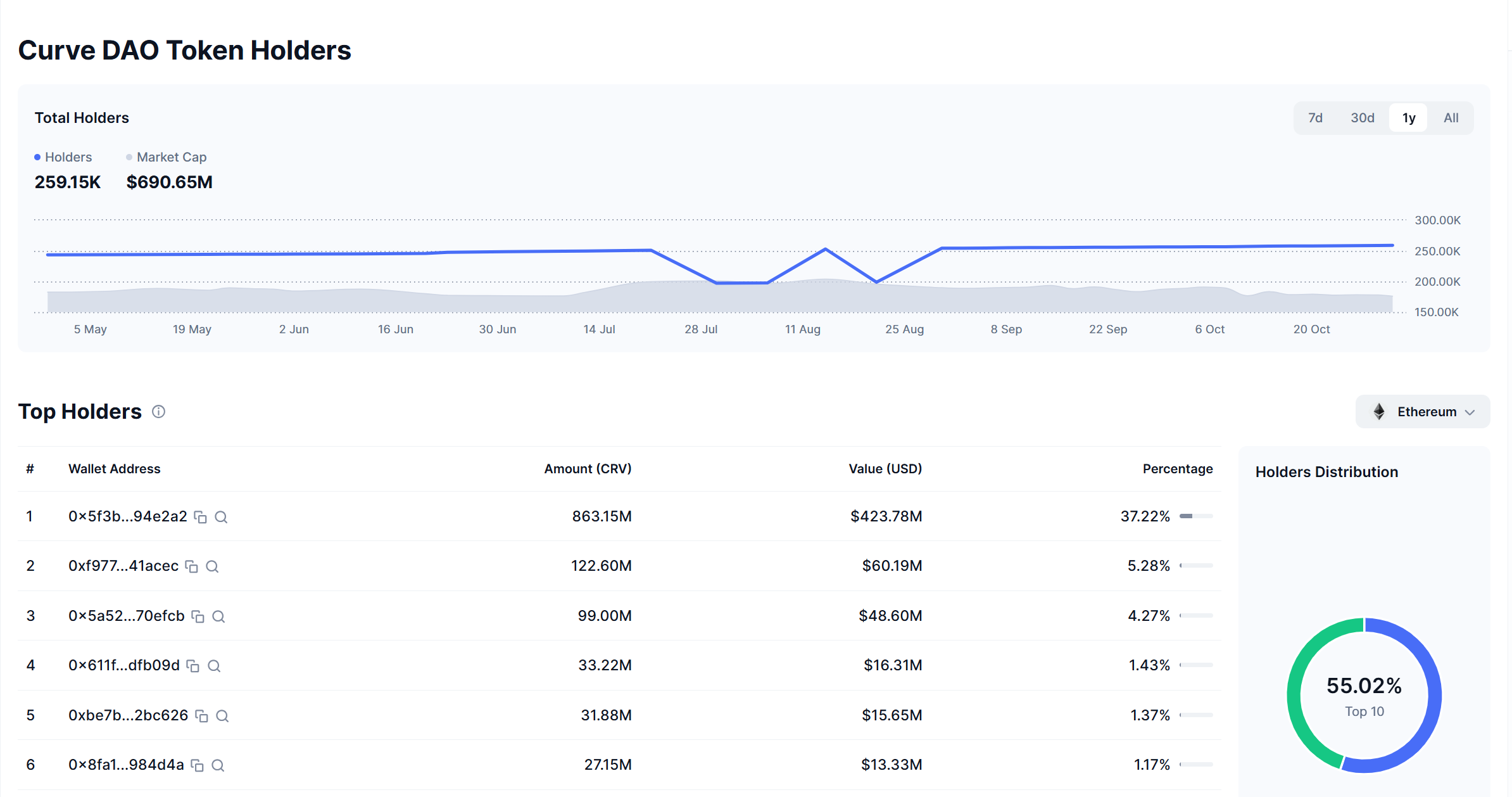Open explorer search for 0xbe7b...2bc626

click(222, 716)
